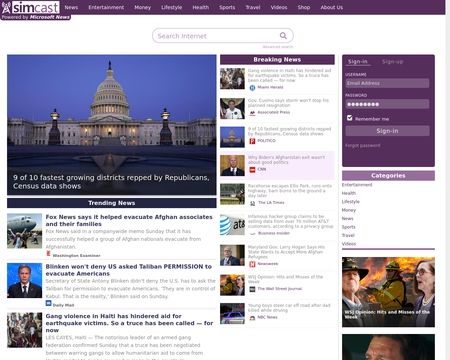The width and height of the screenshot is (450, 360).
Task: Switch to the Sign-in tab
Action: 357,62
